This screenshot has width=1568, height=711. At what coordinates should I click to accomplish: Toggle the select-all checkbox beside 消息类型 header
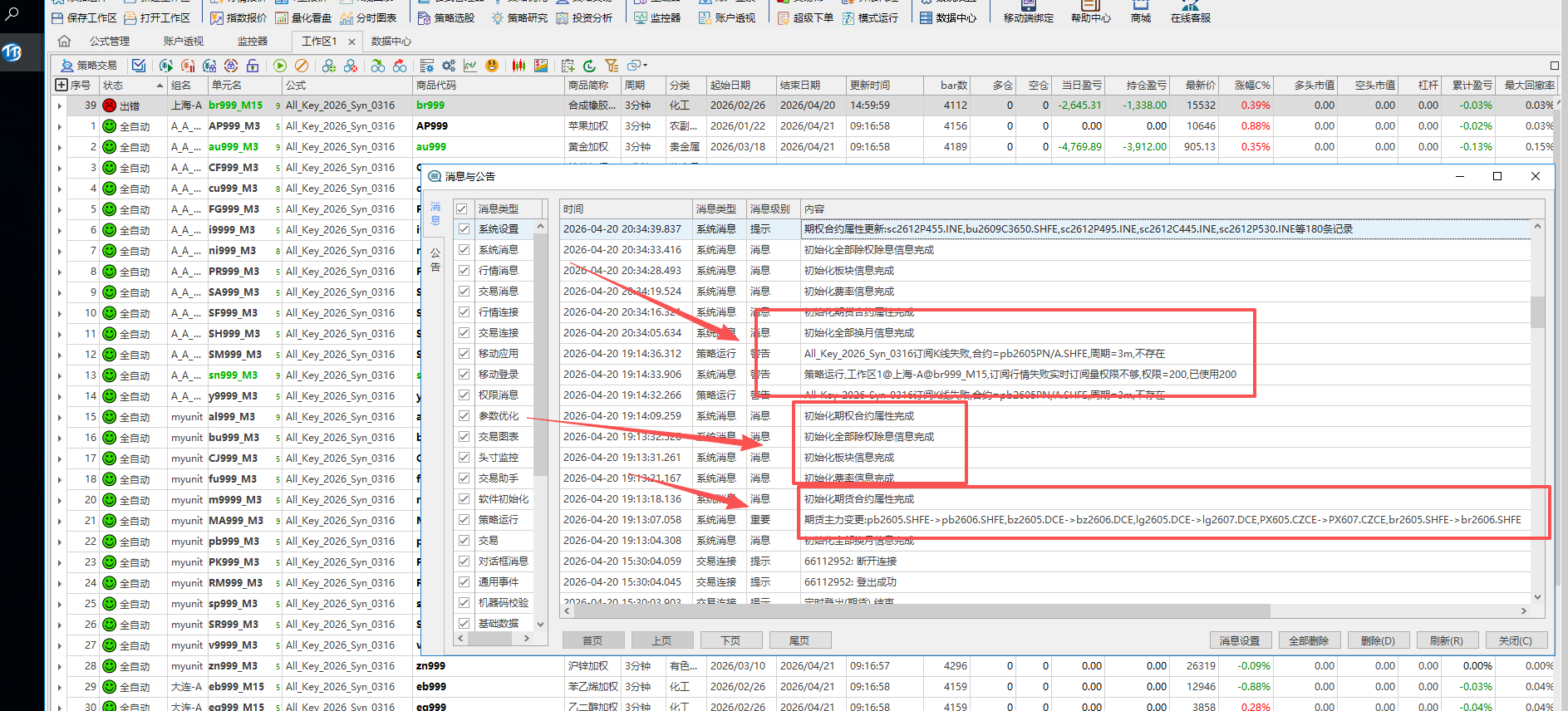click(x=462, y=209)
